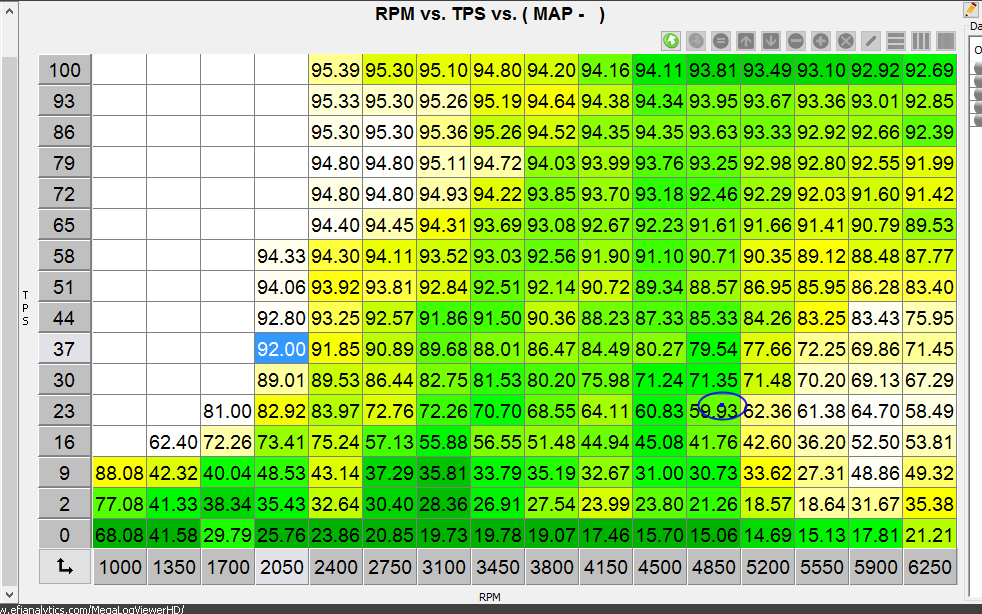Click the 100 TPS row header
The image size is (982, 614).
(x=65, y=70)
